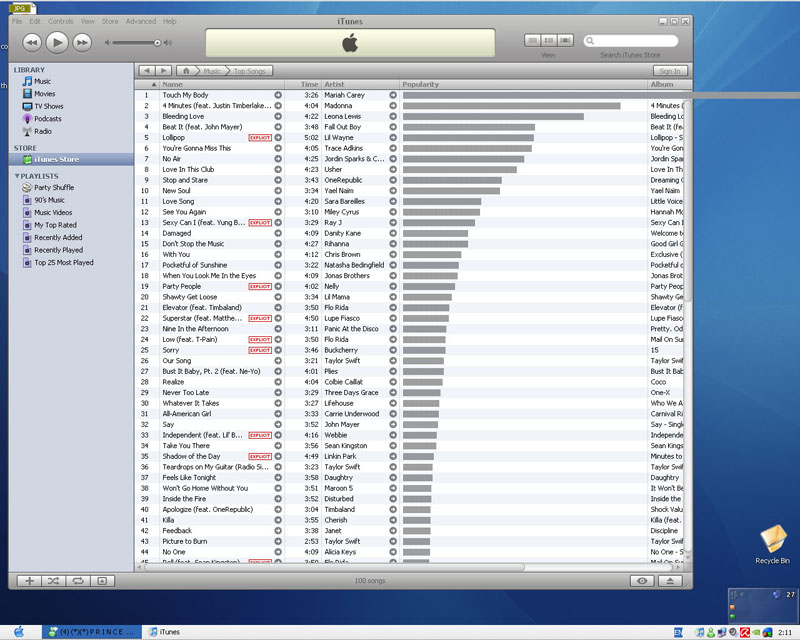
Task: Click the arrow beside artist Madonna
Action: 393,106
